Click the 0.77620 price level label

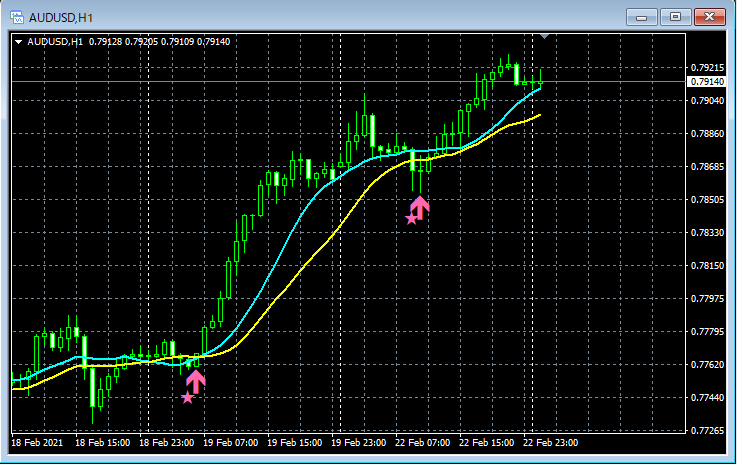tap(707, 365)
